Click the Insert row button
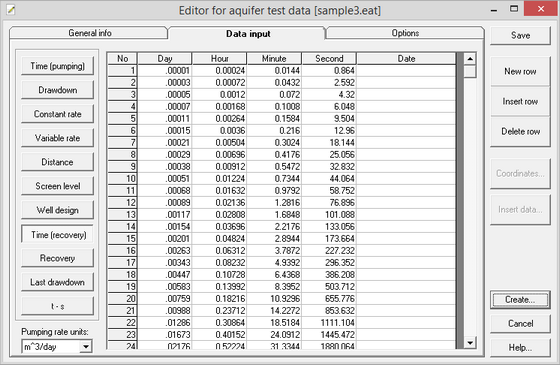 point(520,101)
